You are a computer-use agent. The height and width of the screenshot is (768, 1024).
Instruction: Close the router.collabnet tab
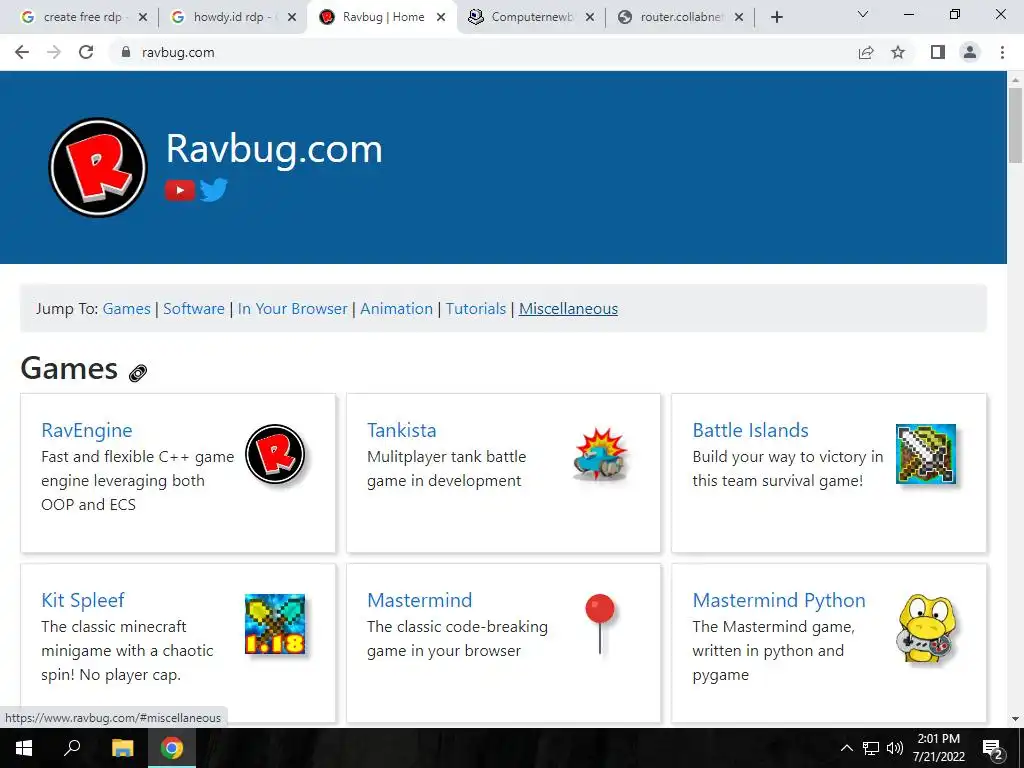tap(739, 17)
